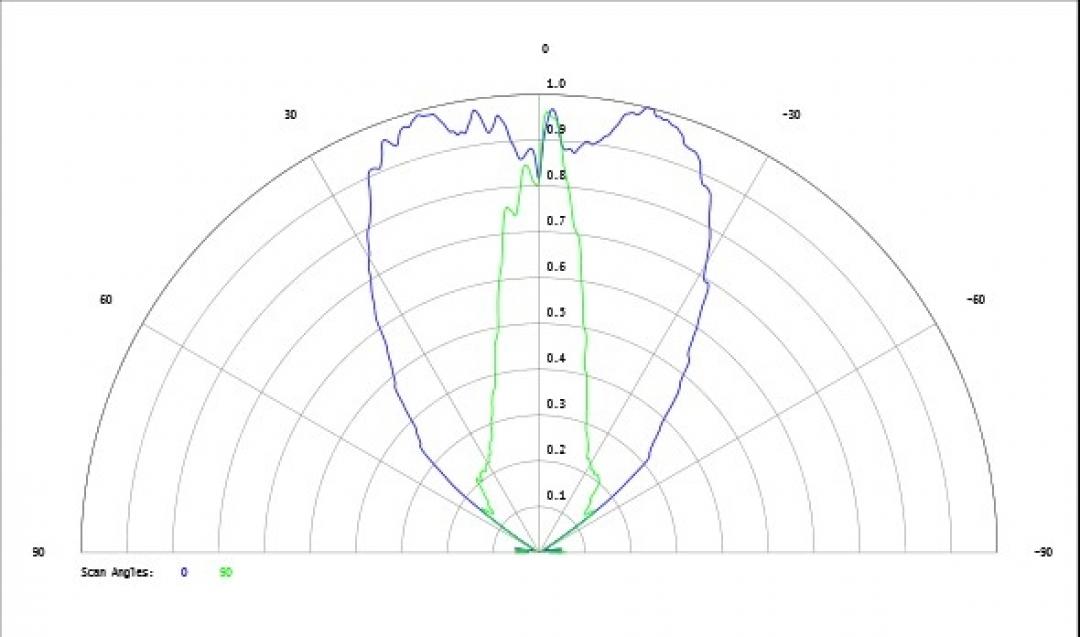
Task: Click the 0.1 radial axis label
Action: [x=556, y=495]
